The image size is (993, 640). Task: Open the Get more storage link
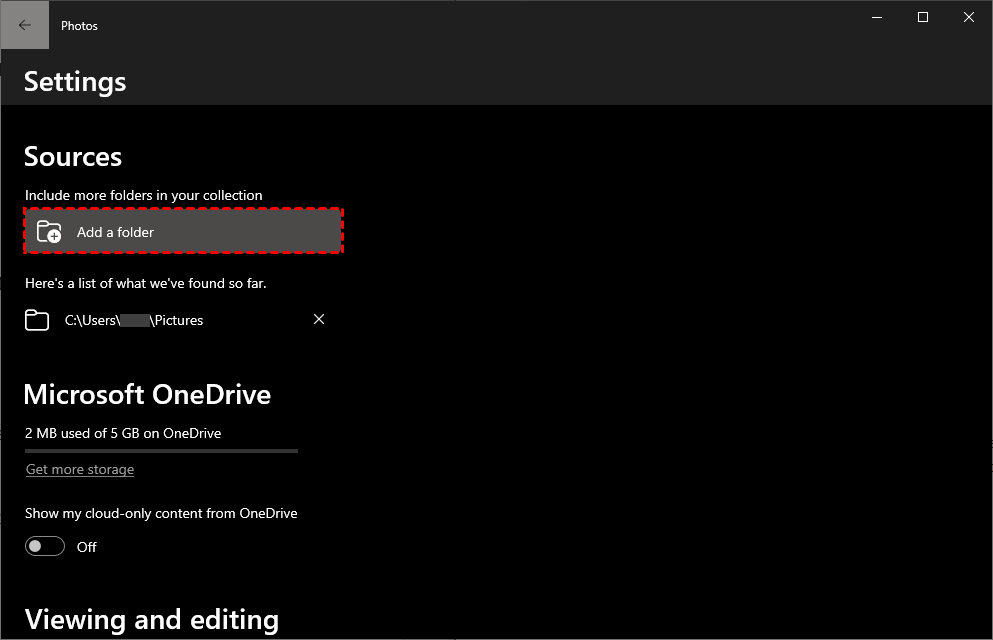coord(79,469)
